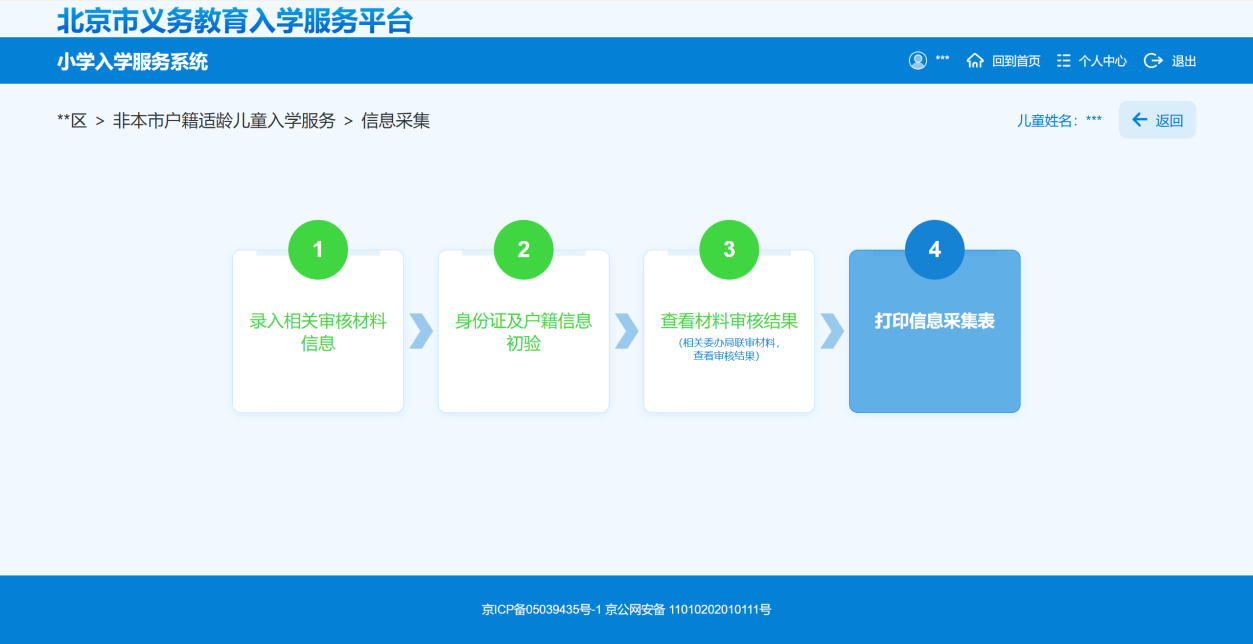Screen dimensions: 1253x644
Task: Click footer text 京ICP备05039435号-1
Action: [541, 609]
